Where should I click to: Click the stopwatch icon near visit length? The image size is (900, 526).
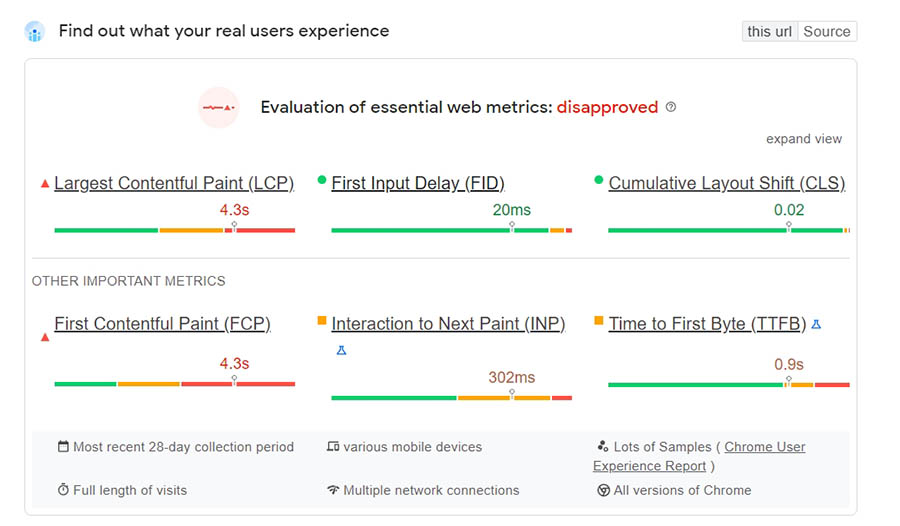[x=64, y=490]
